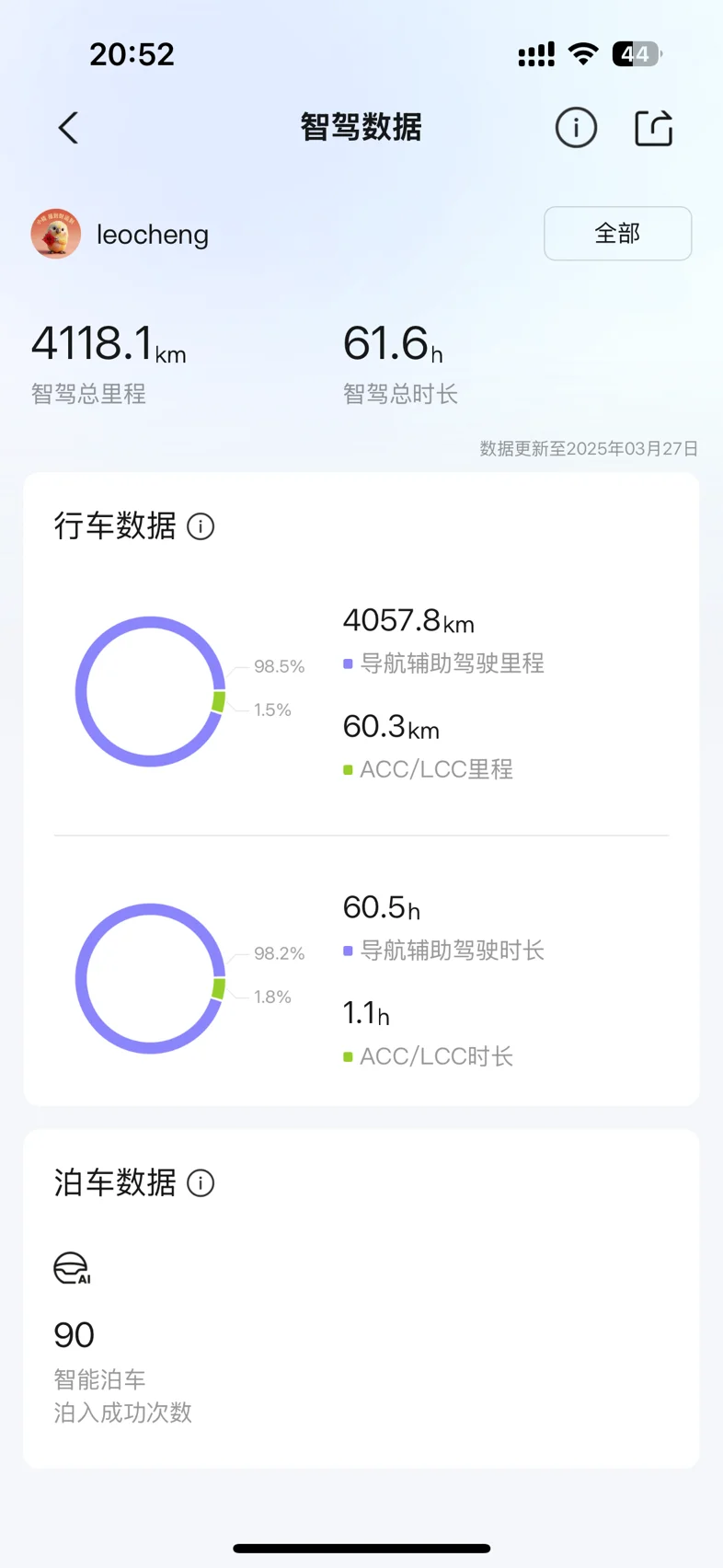The height and width of the screenshot is (1568, 723).
Task: Open info icon beside 泊车数据
Action: click(201, 1182)
